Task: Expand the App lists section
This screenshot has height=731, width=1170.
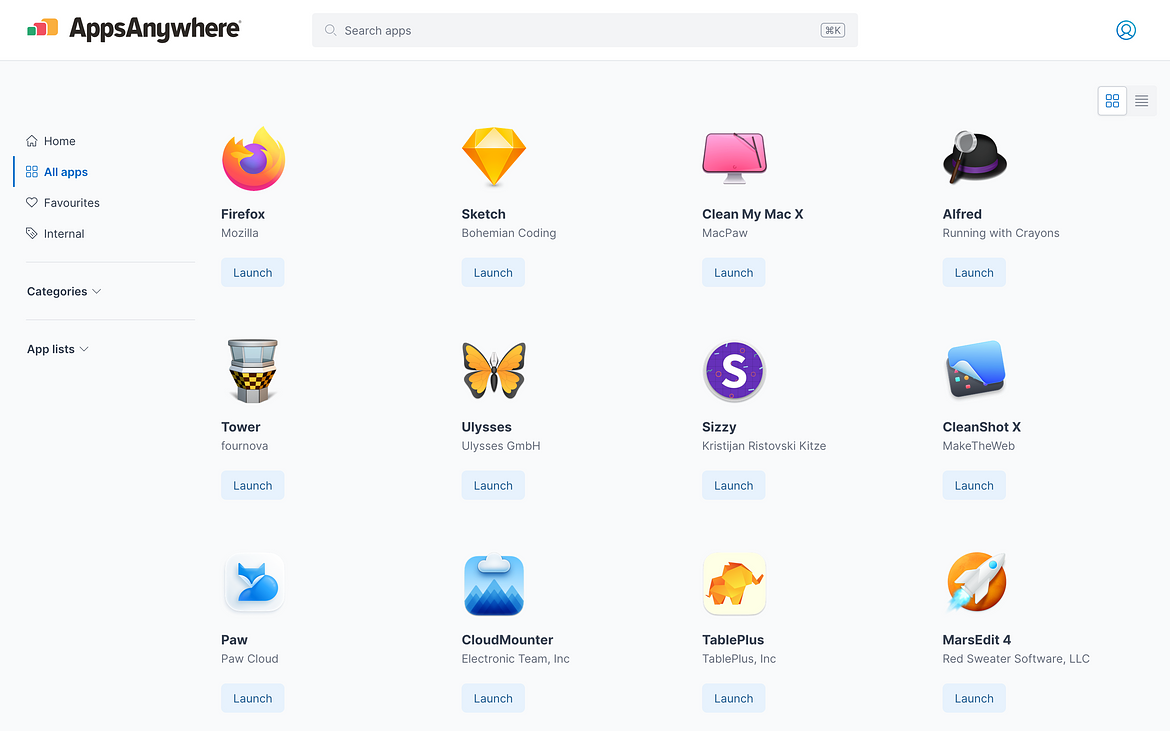Action: [58, 349]
